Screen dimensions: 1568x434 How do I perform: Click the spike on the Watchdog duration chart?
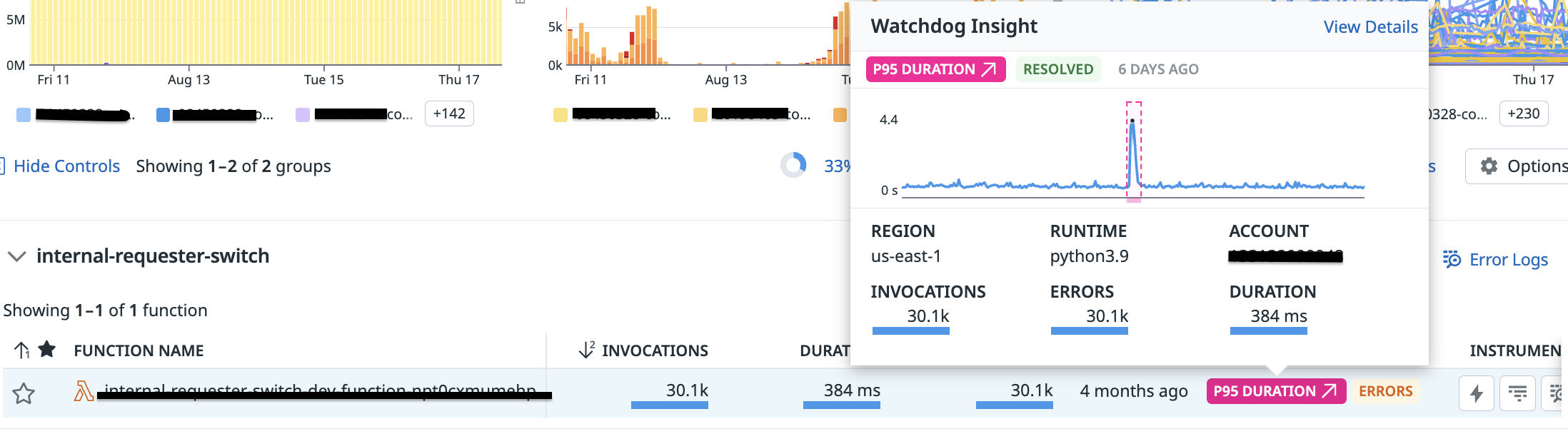[1133, 151]
